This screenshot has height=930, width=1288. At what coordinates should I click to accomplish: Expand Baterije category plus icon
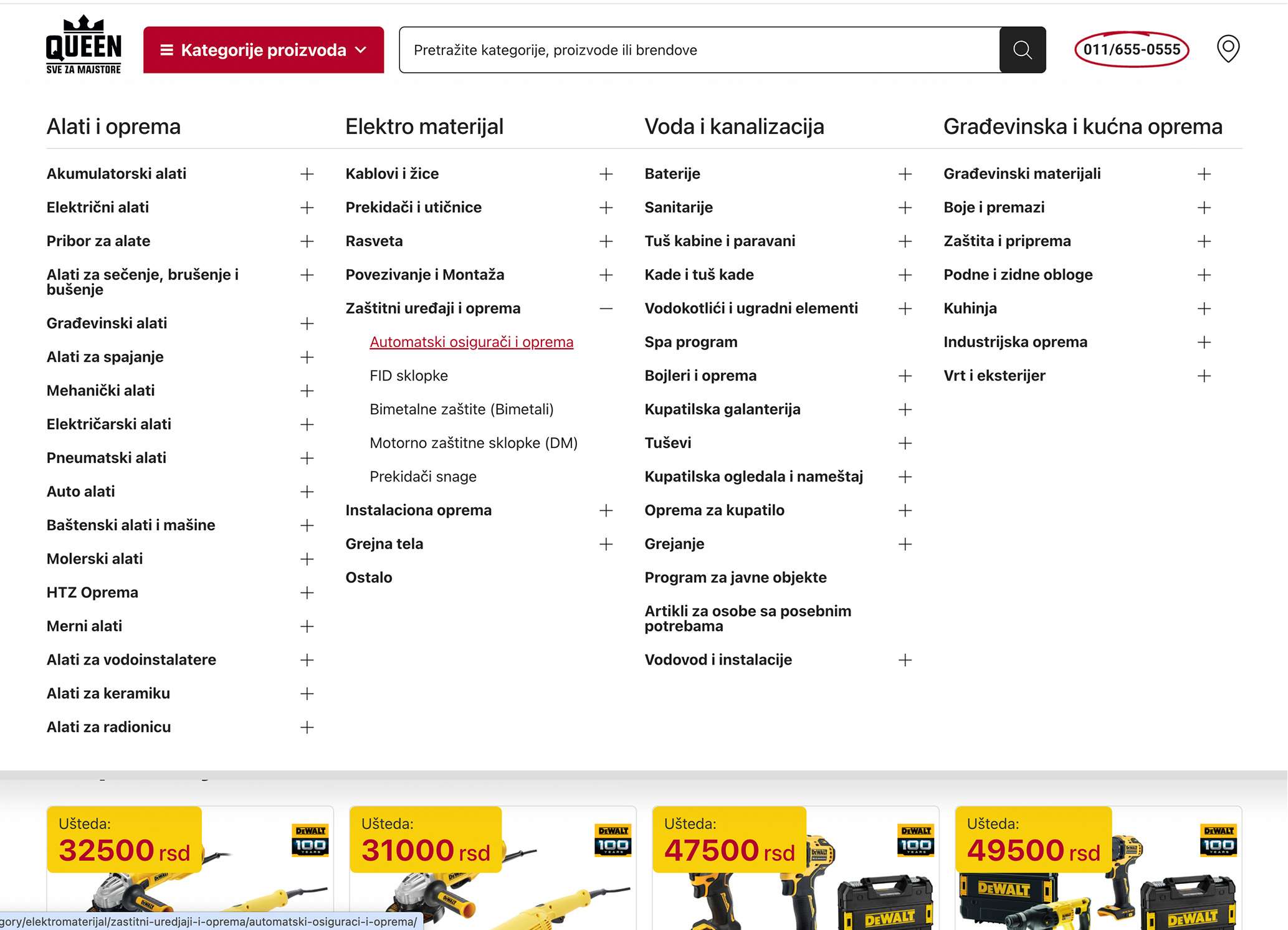[x=905, y=174]
